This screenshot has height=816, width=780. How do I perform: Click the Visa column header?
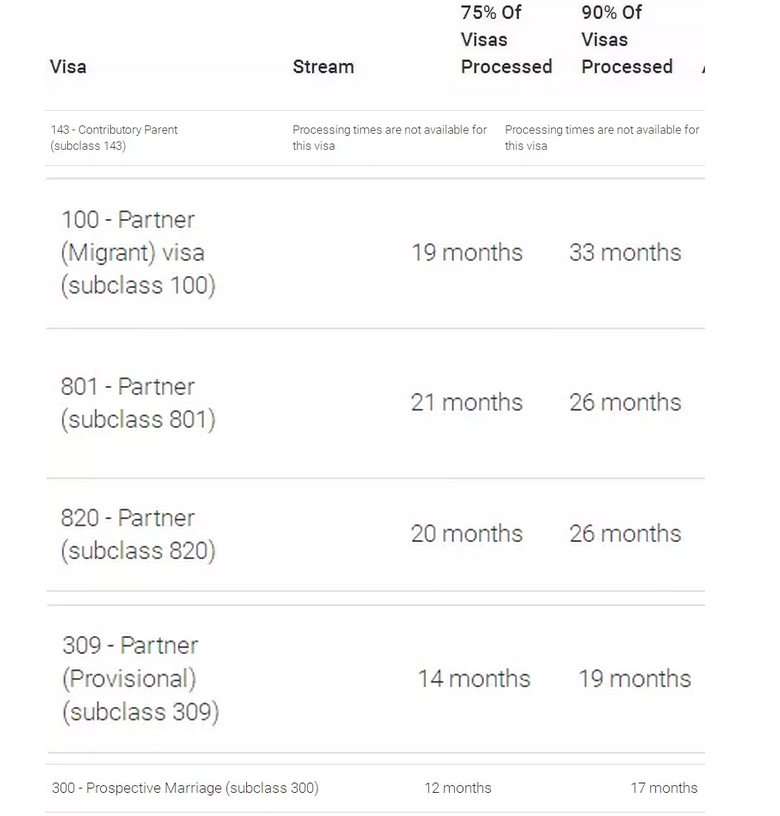click(68, 67)
